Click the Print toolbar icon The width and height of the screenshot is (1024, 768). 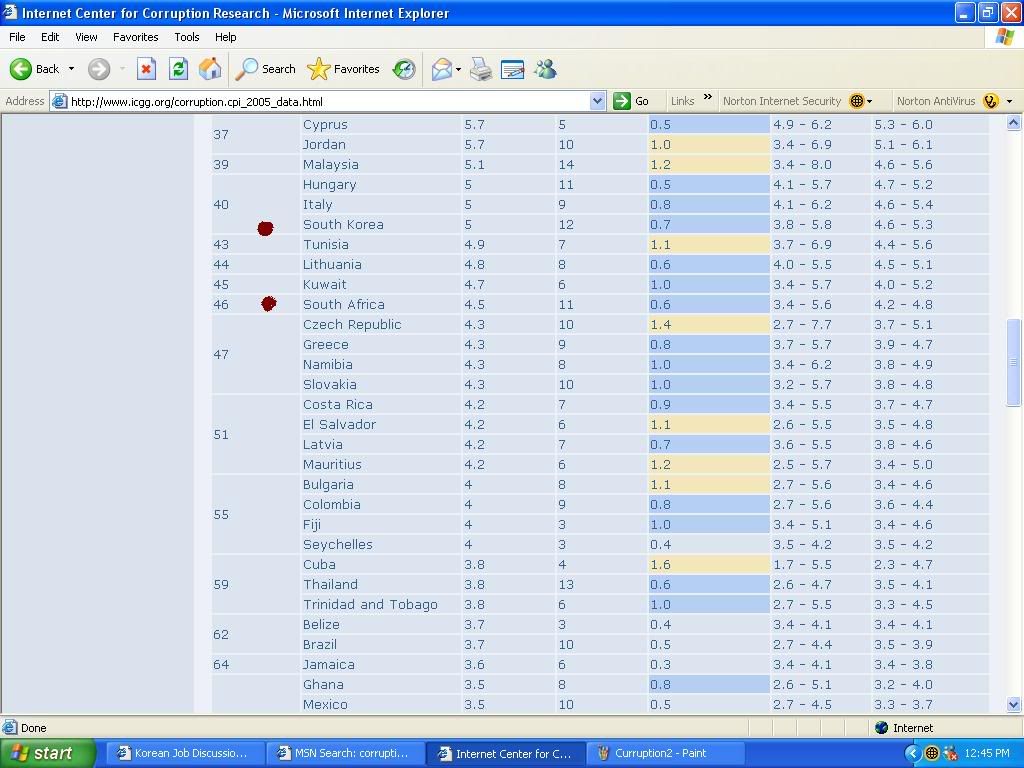481,69
